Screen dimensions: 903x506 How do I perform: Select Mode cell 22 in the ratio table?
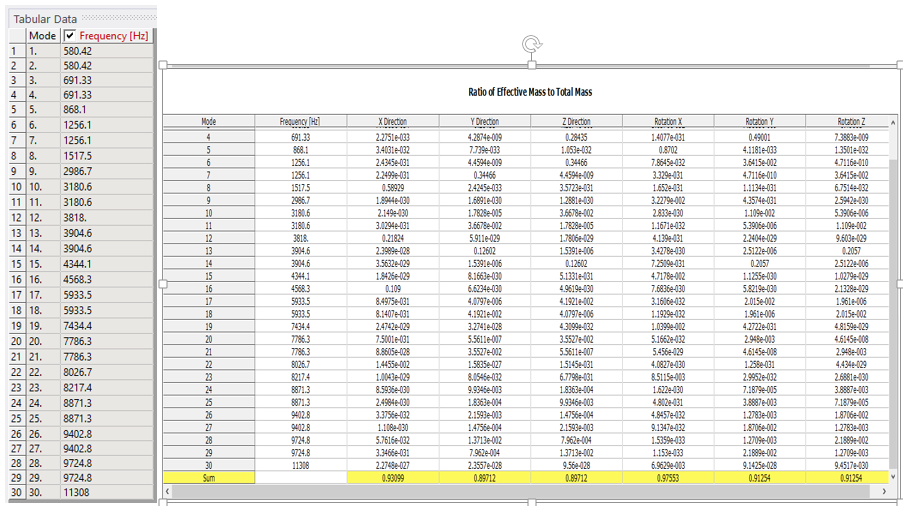coord(208,364)
